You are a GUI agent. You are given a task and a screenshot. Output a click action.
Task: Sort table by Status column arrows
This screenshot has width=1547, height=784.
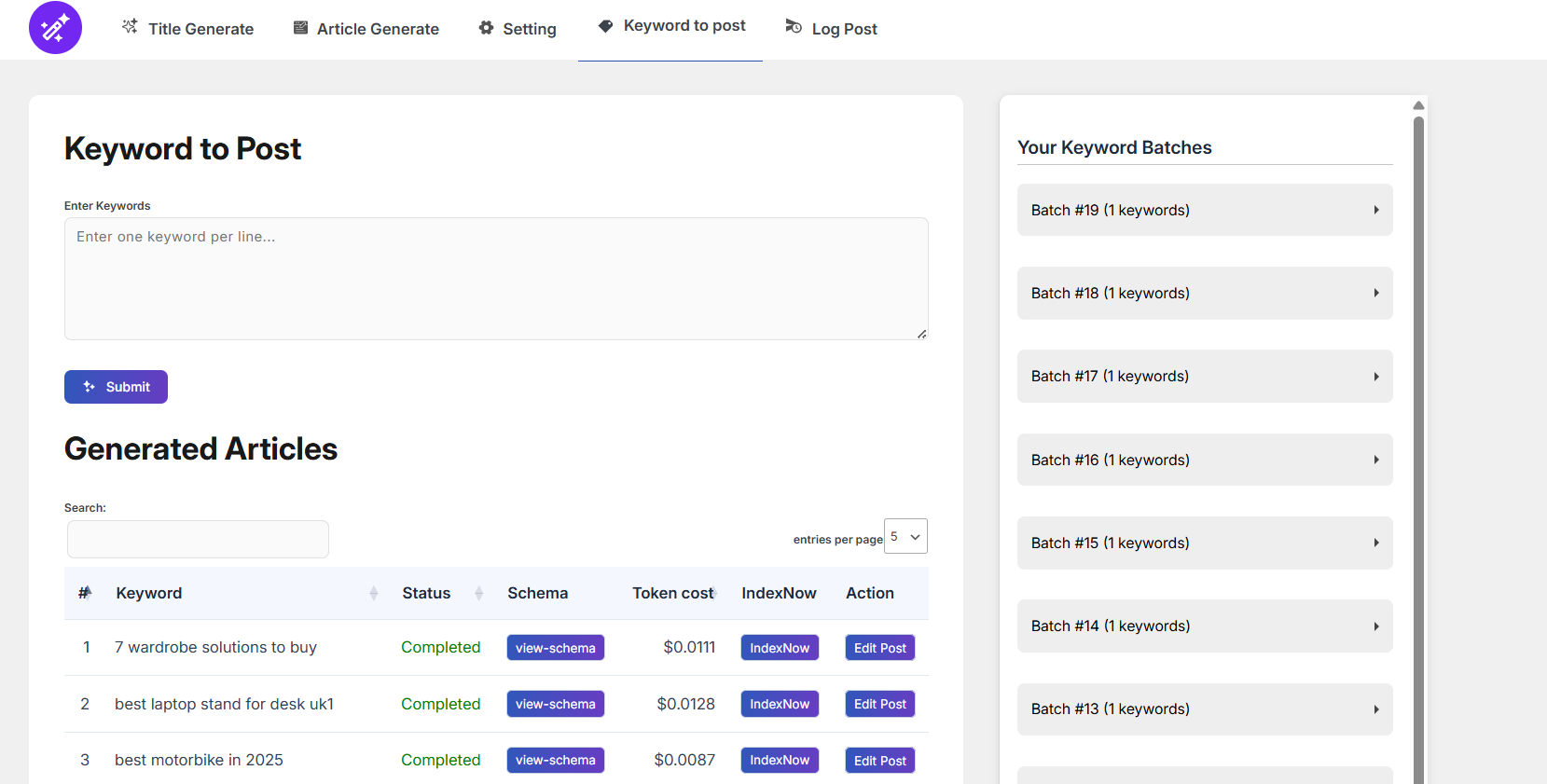[x=478, y=593]
